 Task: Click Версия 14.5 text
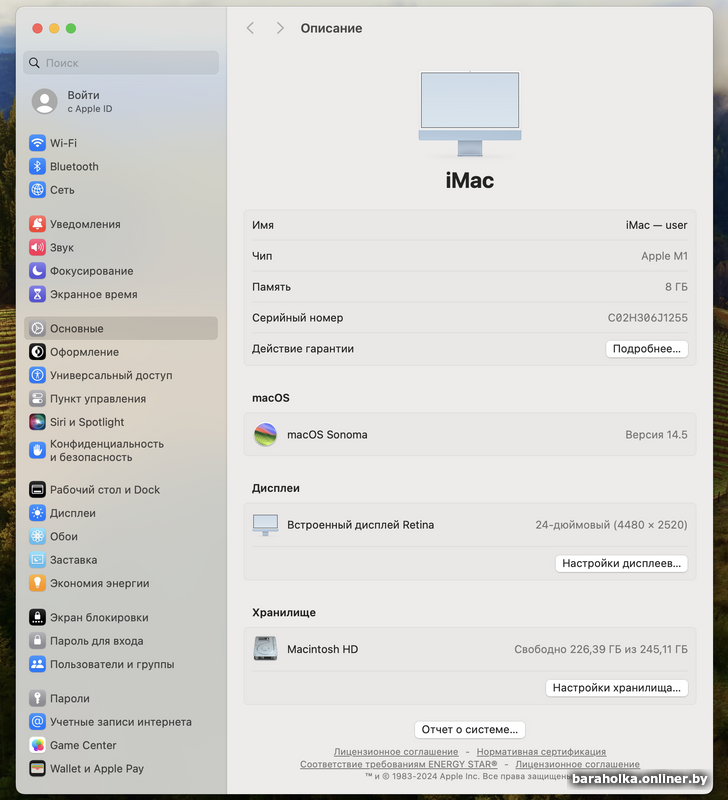(656, 435)
